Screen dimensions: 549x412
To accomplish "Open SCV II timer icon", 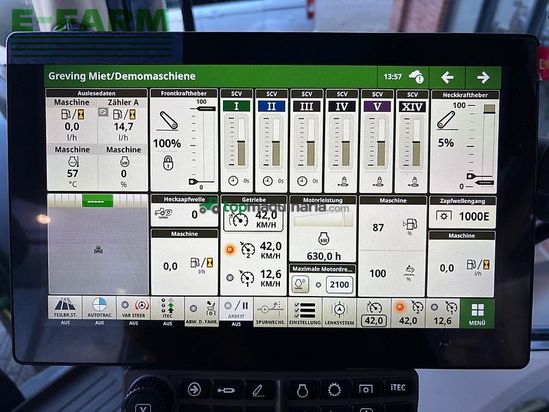I will 268,181.
